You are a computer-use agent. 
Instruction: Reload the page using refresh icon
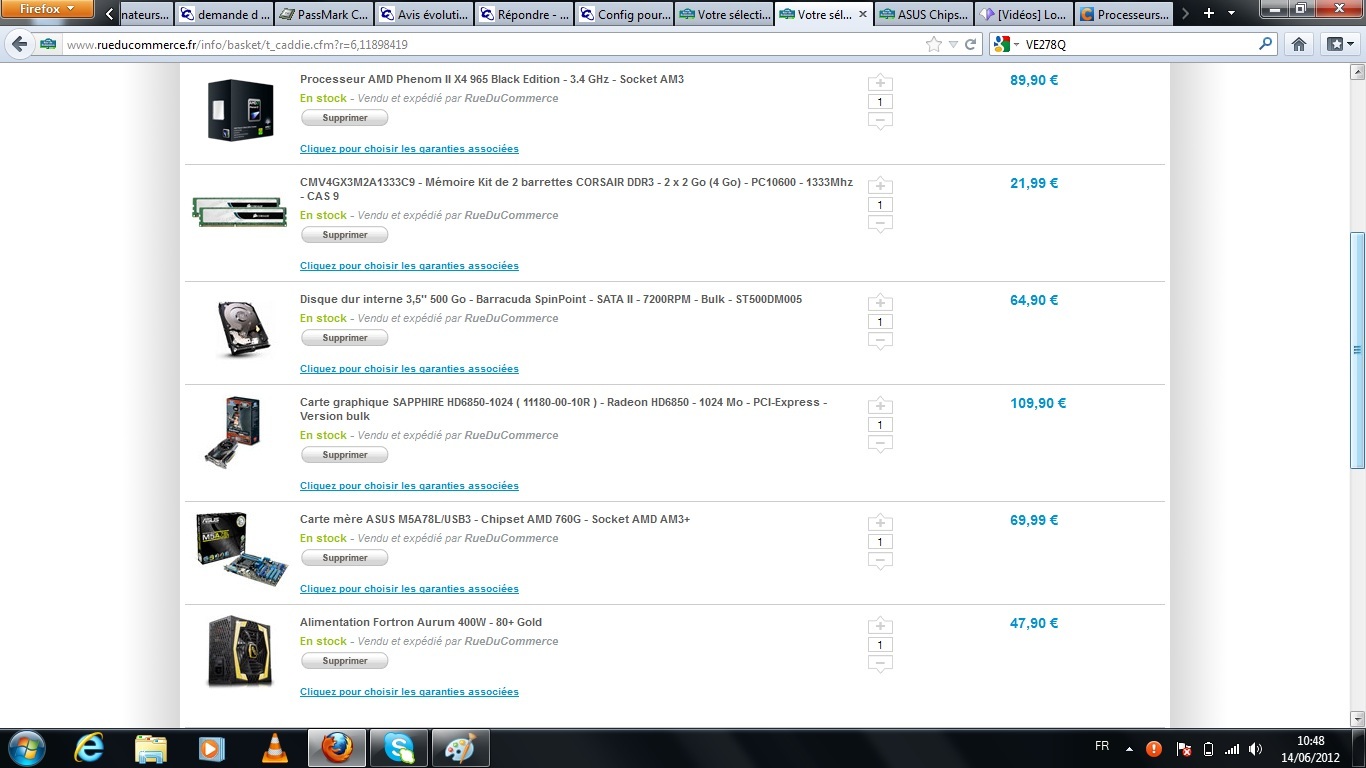coord(970,44)
